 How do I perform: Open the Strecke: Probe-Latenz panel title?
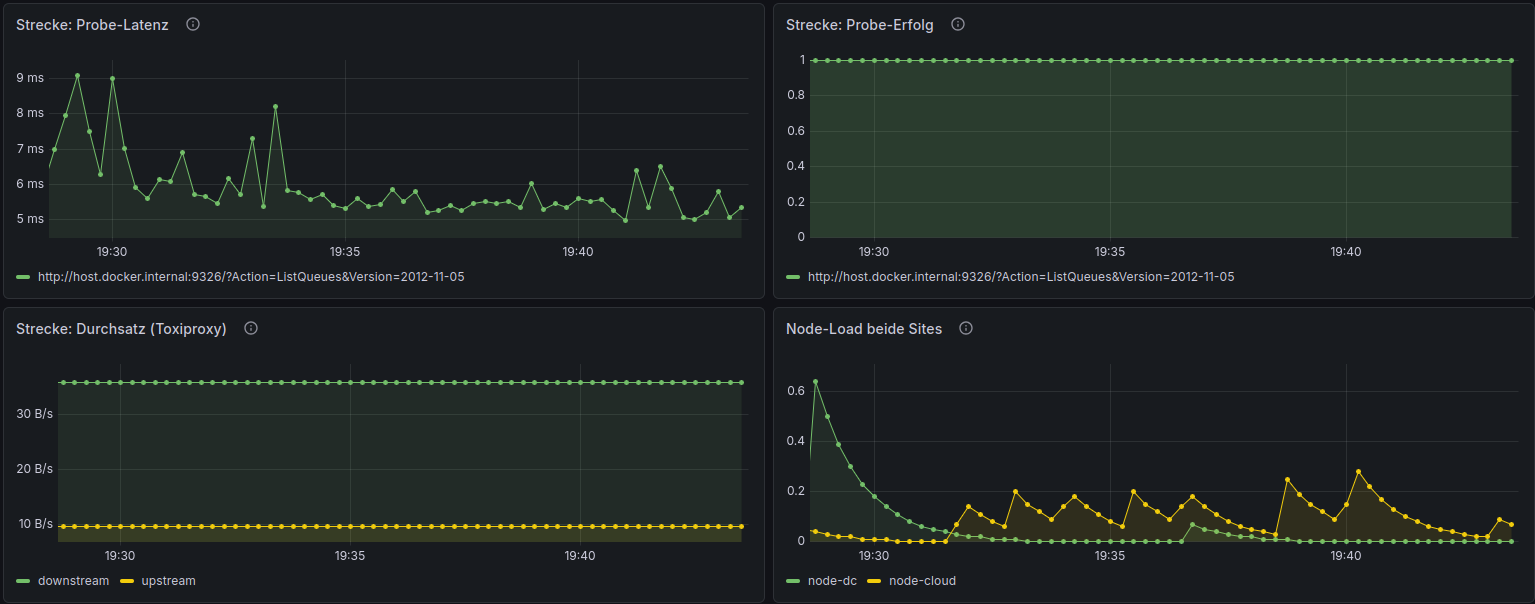(x=92, y=25)
